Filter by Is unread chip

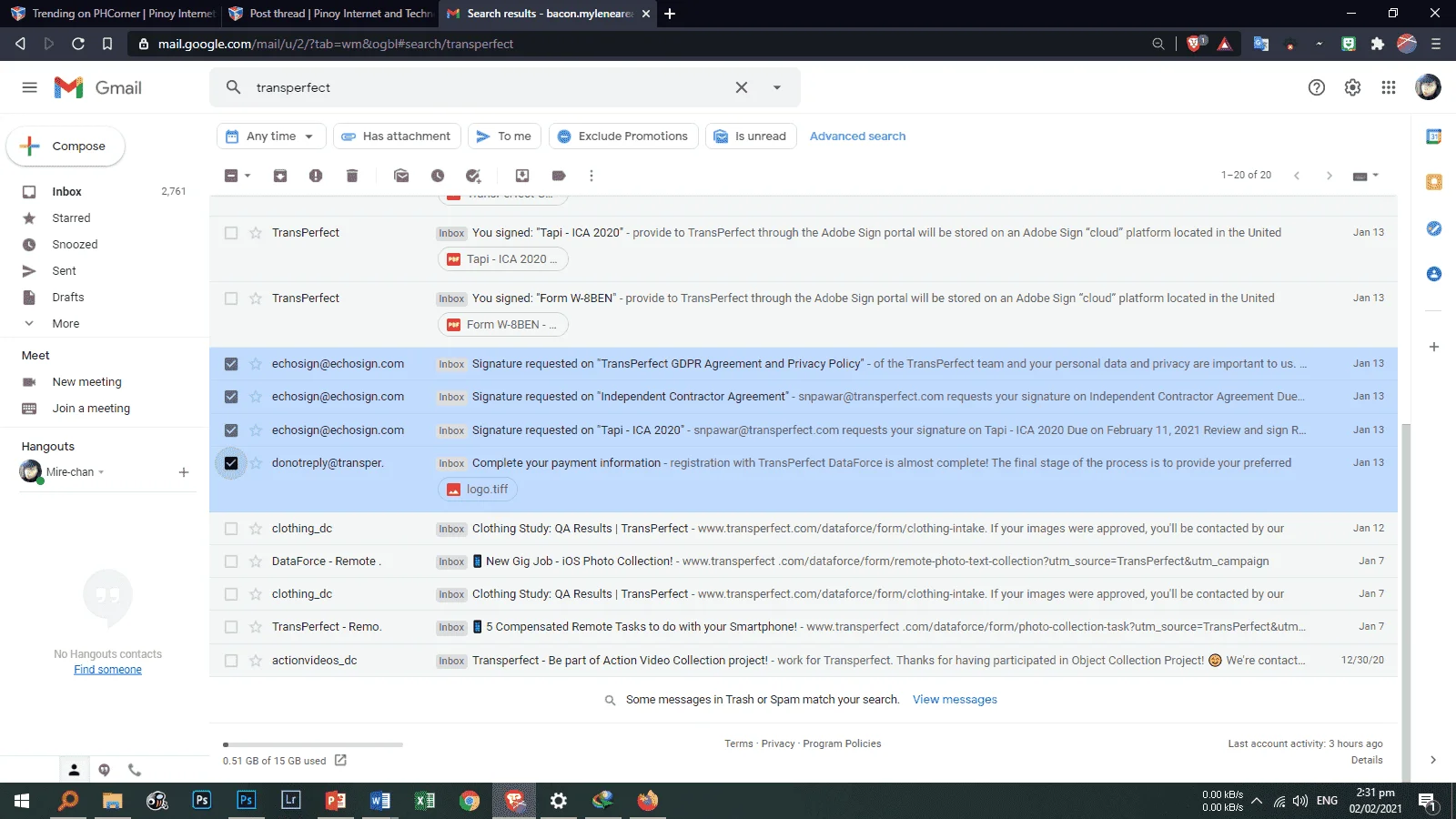coord(751,136)
